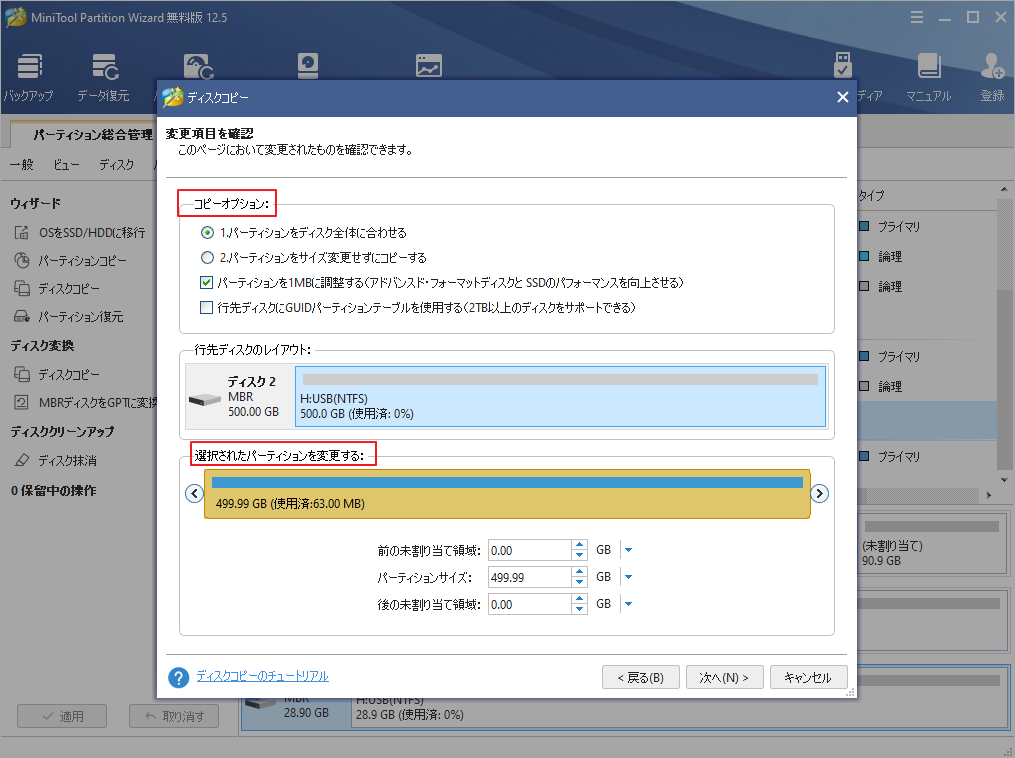Viewport: 1015px width, 758px height.
Task: Increase パーティションサイズ with up spinner
Action: point(580,572)
